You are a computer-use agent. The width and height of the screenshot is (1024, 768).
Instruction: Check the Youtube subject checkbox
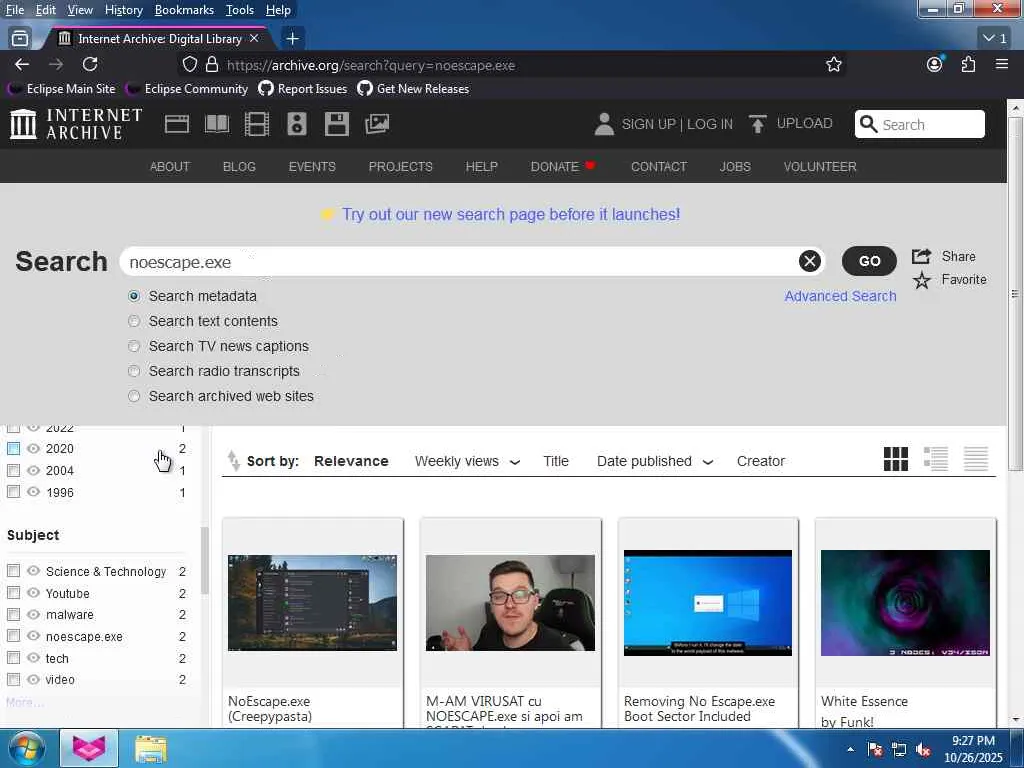(13, 592)
